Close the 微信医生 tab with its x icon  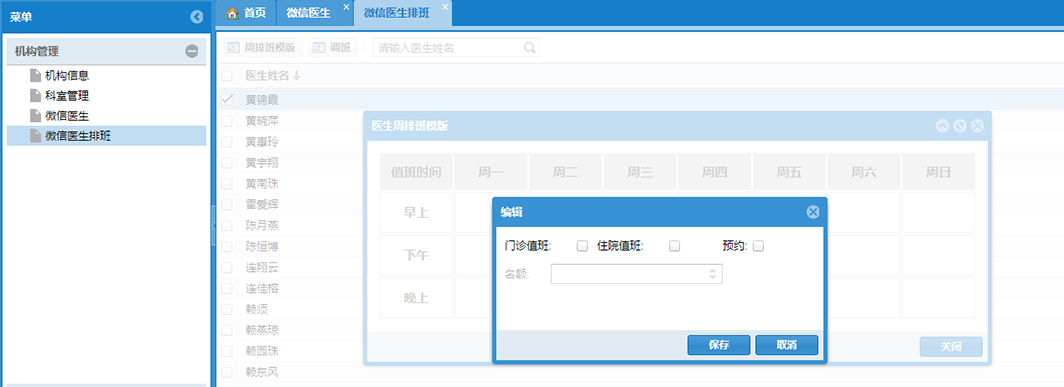click(x=346, y=7)
